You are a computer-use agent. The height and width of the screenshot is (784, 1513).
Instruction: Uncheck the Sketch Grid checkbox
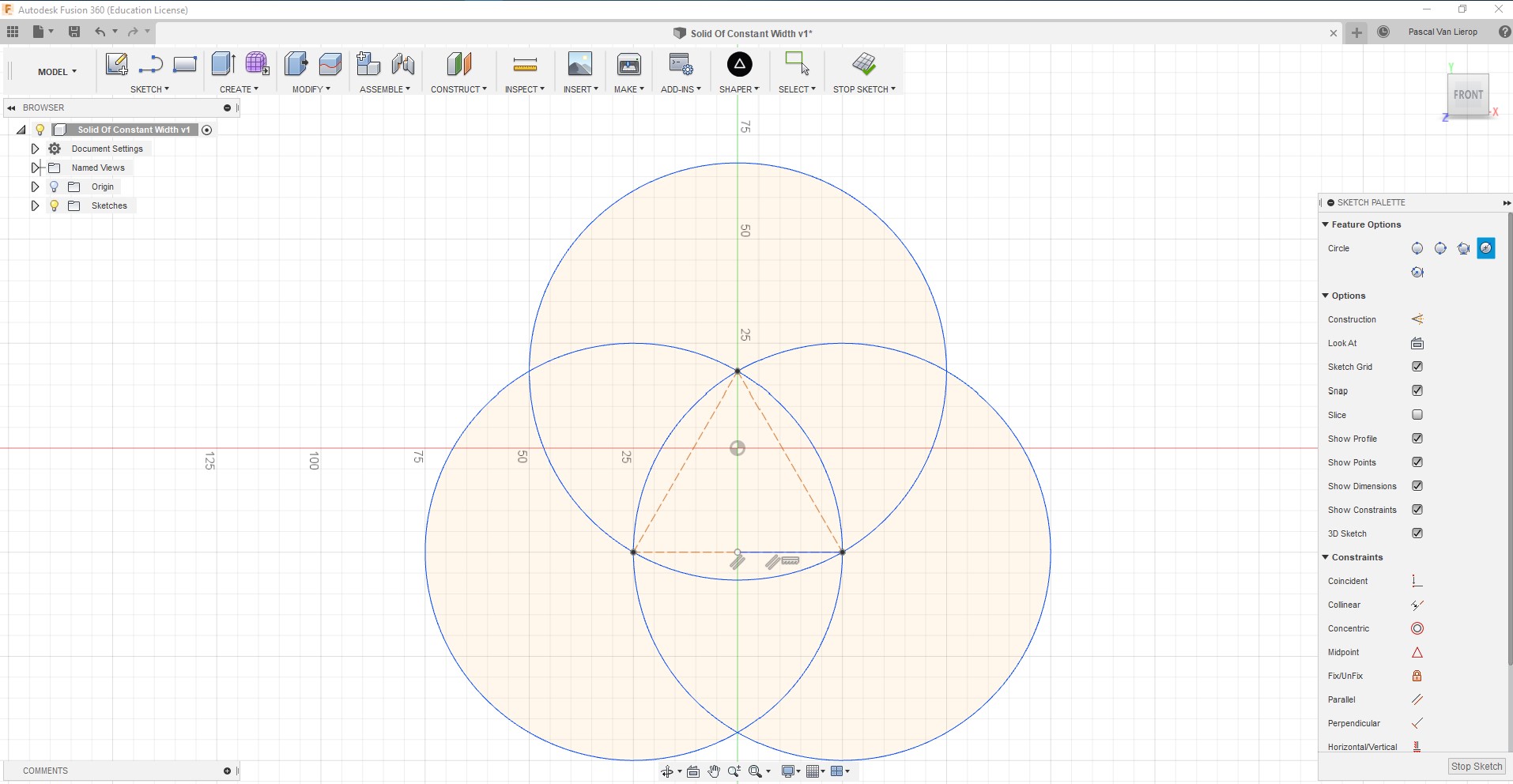point(1417,367)
